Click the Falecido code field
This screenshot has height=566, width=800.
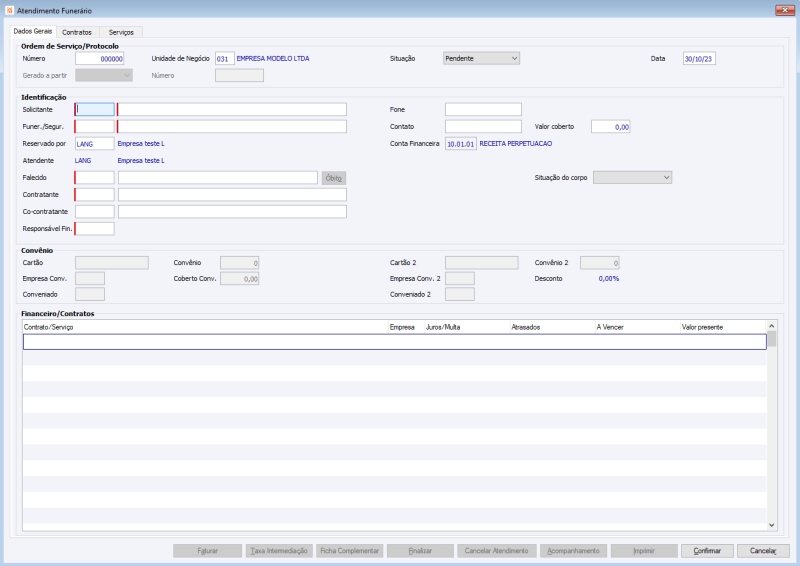[x=95, y=178]
